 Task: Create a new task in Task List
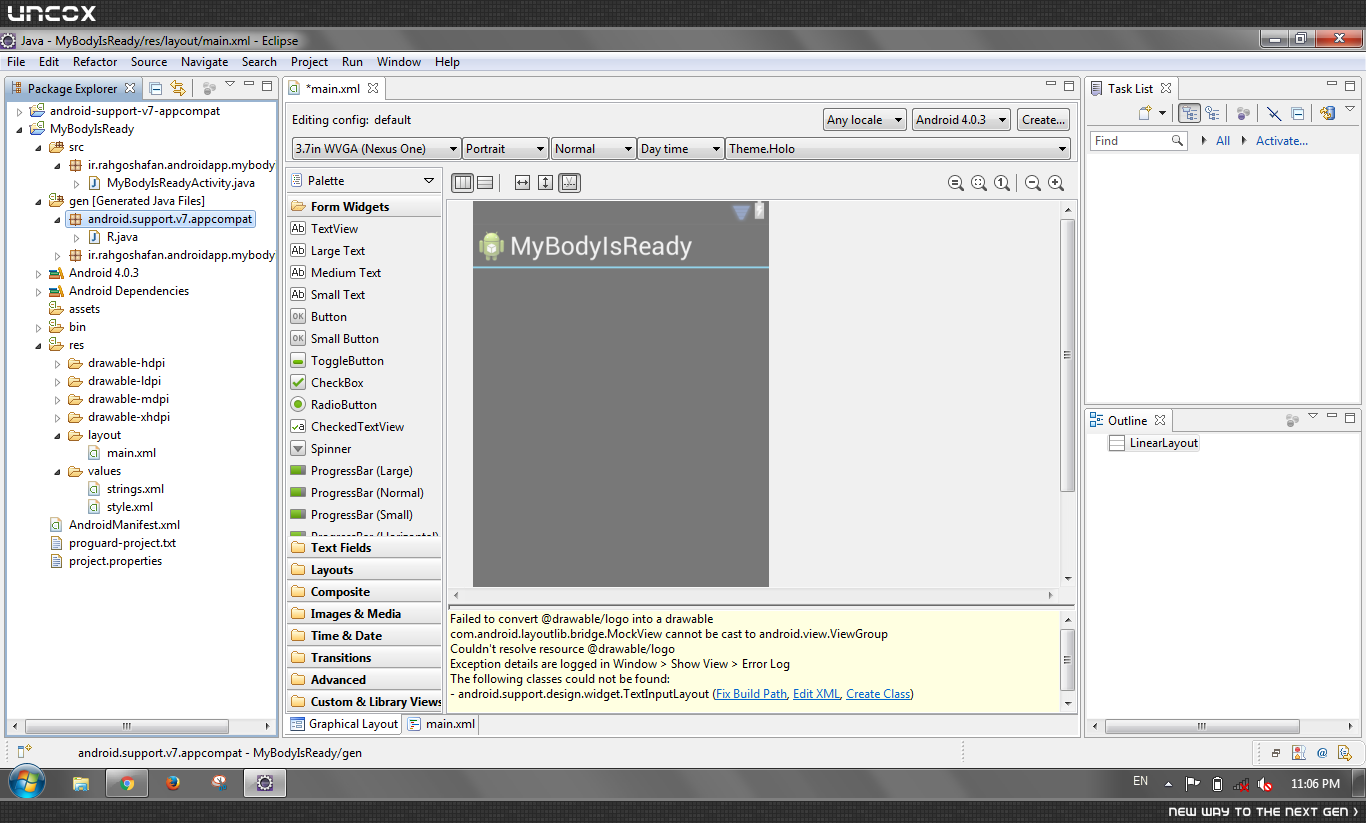pyautogui.click(x=1146, y=114)
